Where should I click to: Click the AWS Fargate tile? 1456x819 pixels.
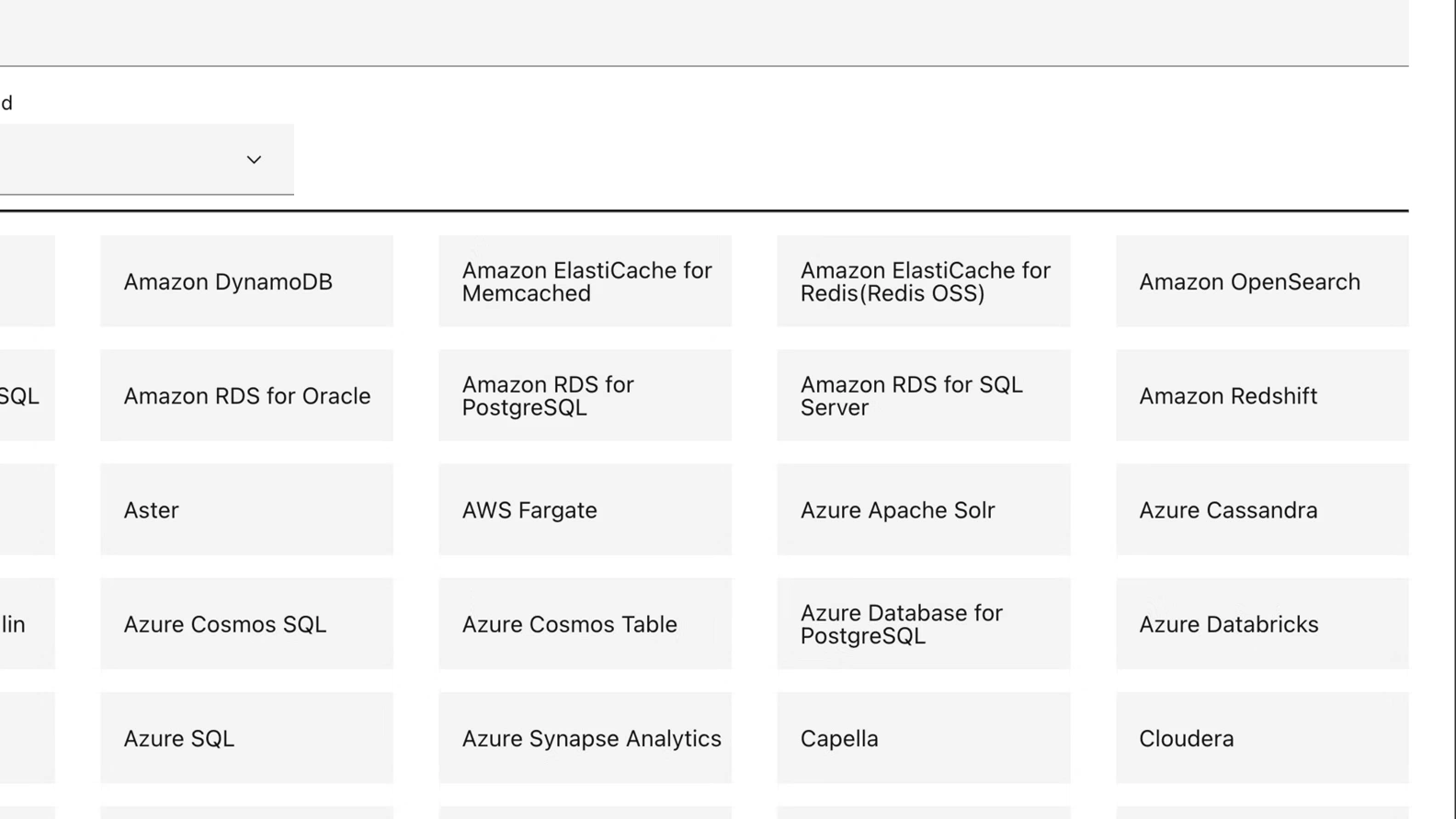585,509
